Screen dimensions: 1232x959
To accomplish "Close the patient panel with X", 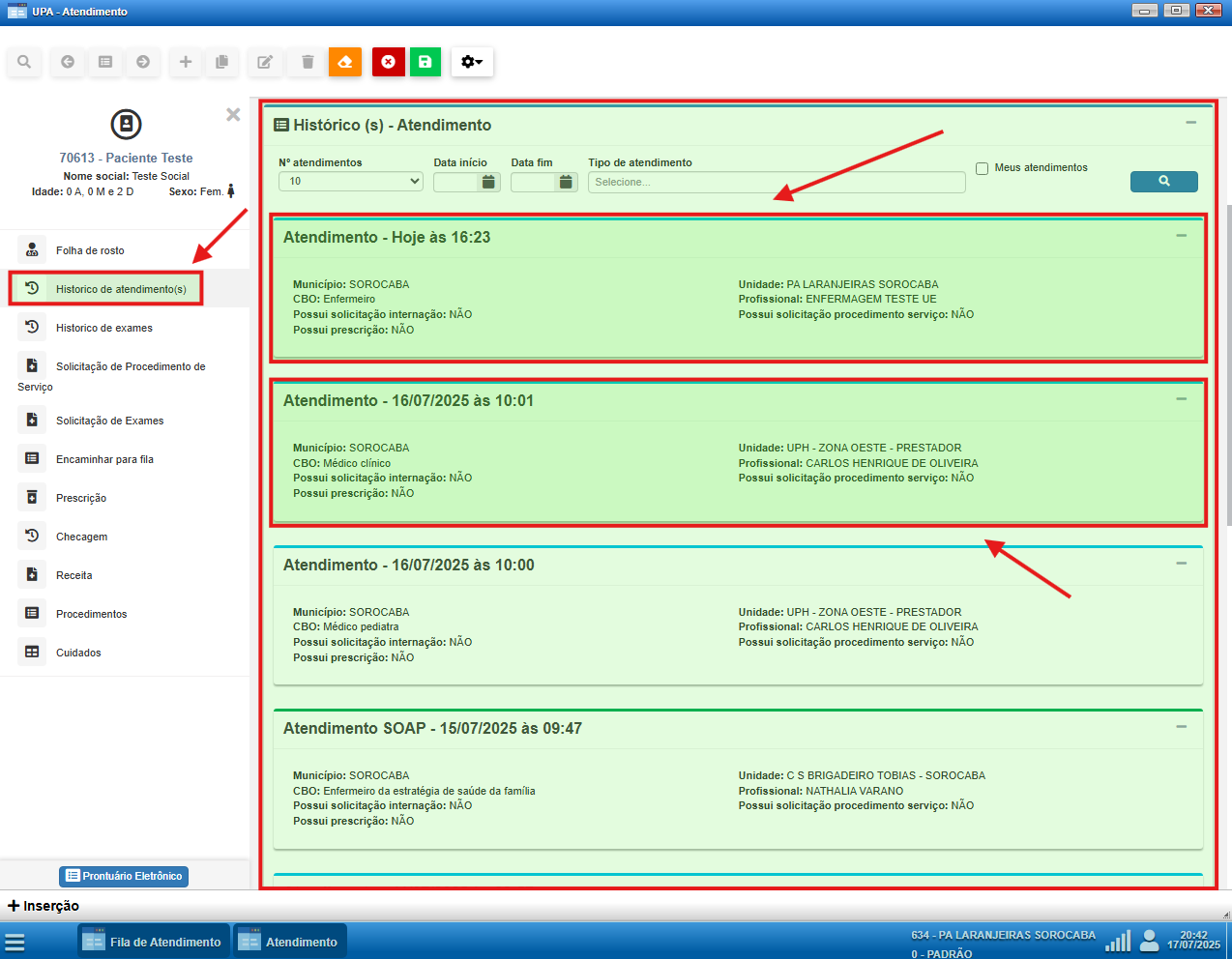I will click(x=233, y=115).
